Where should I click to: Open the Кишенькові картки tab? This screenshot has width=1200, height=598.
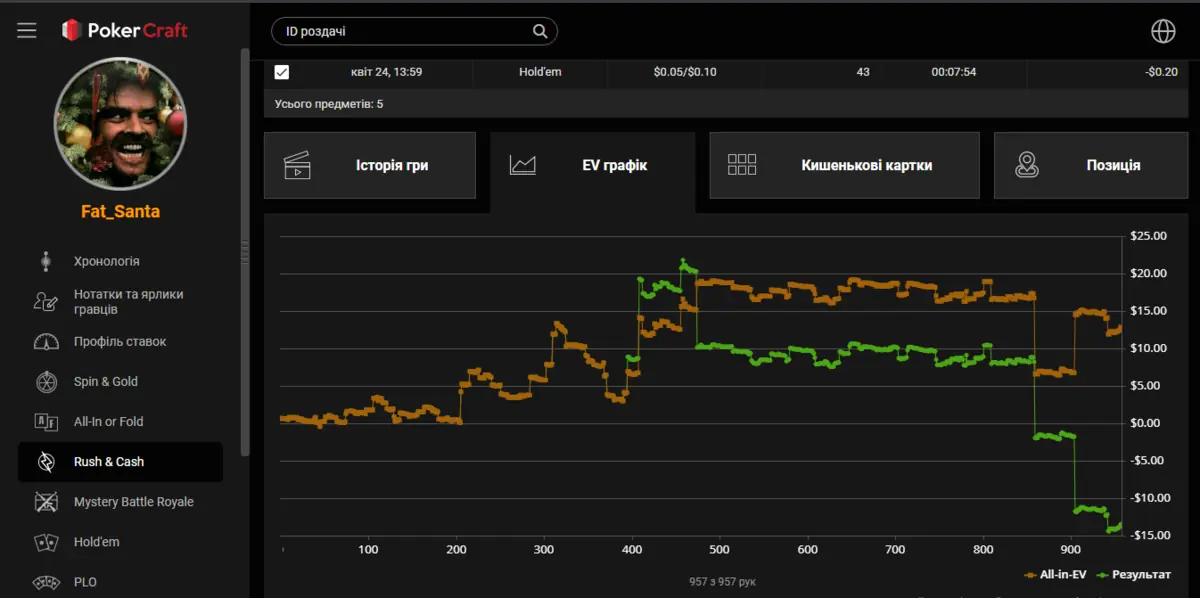click(844, 165)
